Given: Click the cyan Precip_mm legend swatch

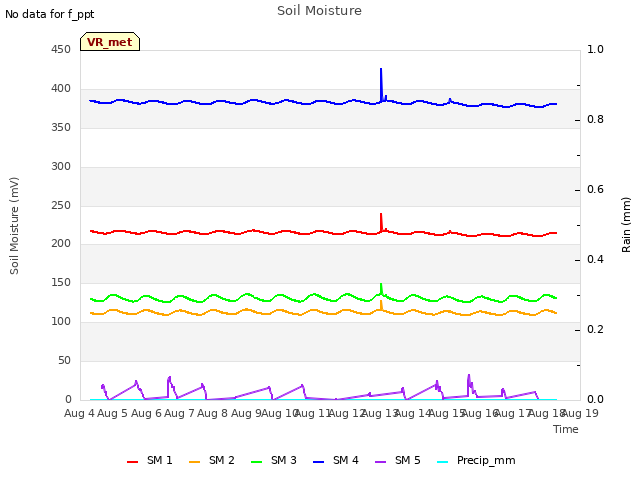Looking at the screenshot, I should (442, 462).
